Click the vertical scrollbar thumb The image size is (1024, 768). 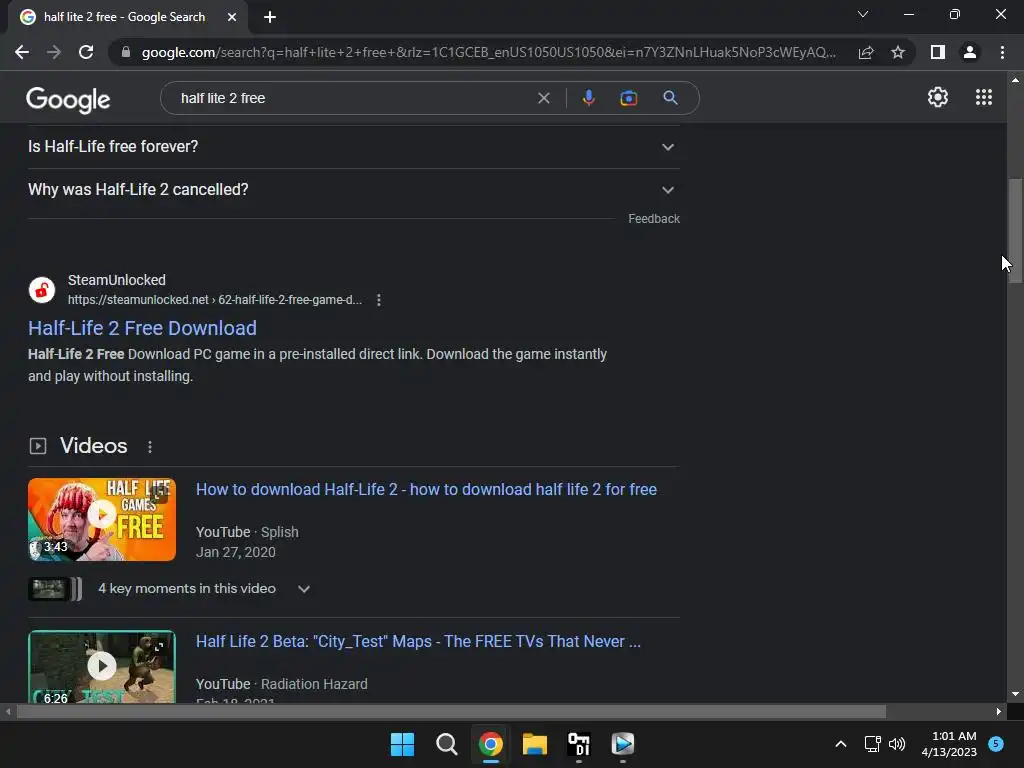pos(1015,231)
